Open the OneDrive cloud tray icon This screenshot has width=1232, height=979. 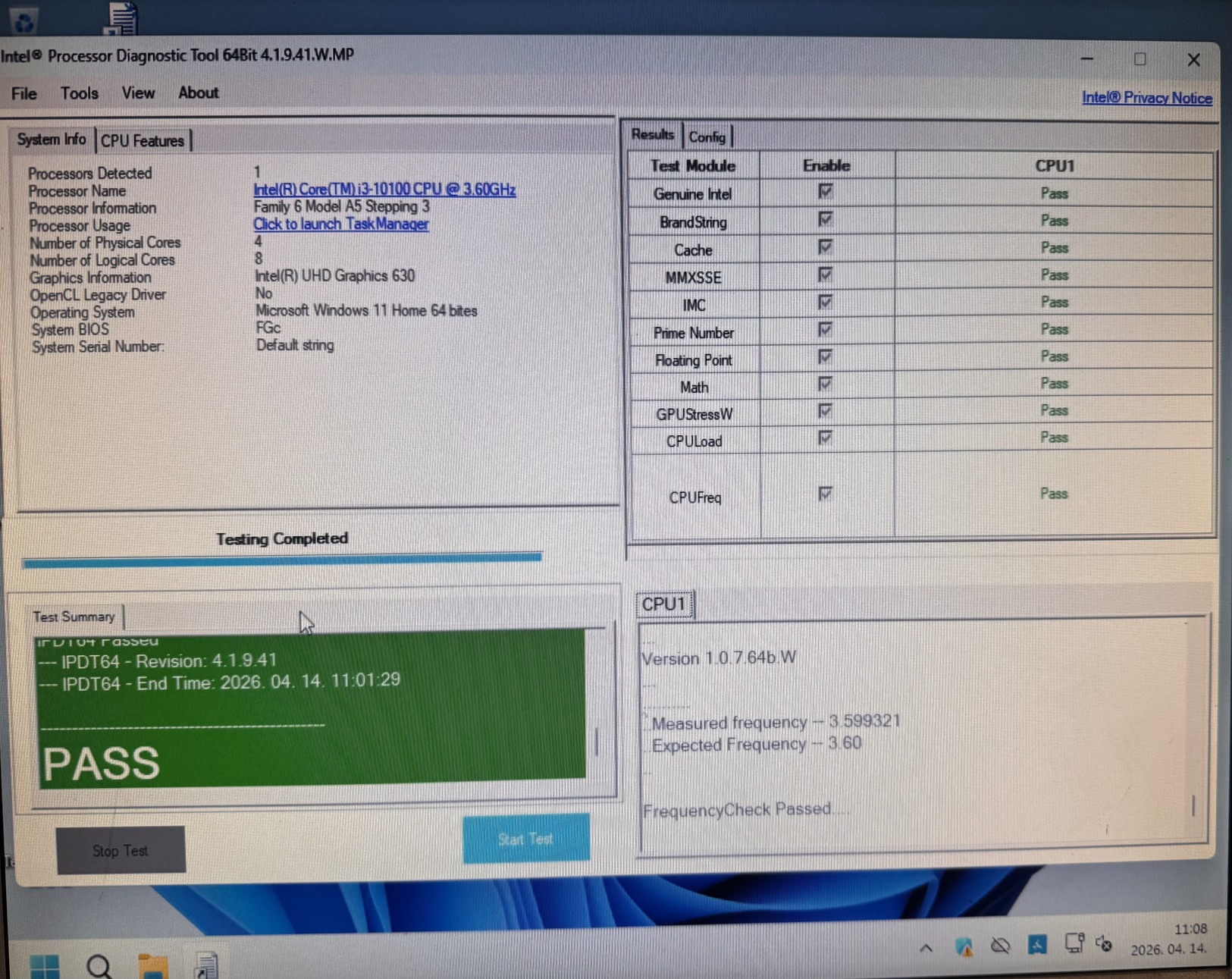(1001, 946)
